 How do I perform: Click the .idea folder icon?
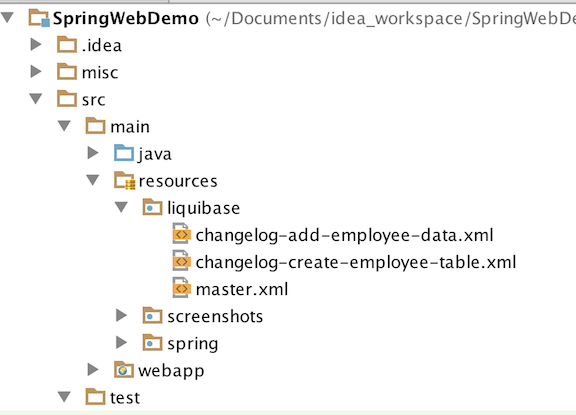pos(67,44)
